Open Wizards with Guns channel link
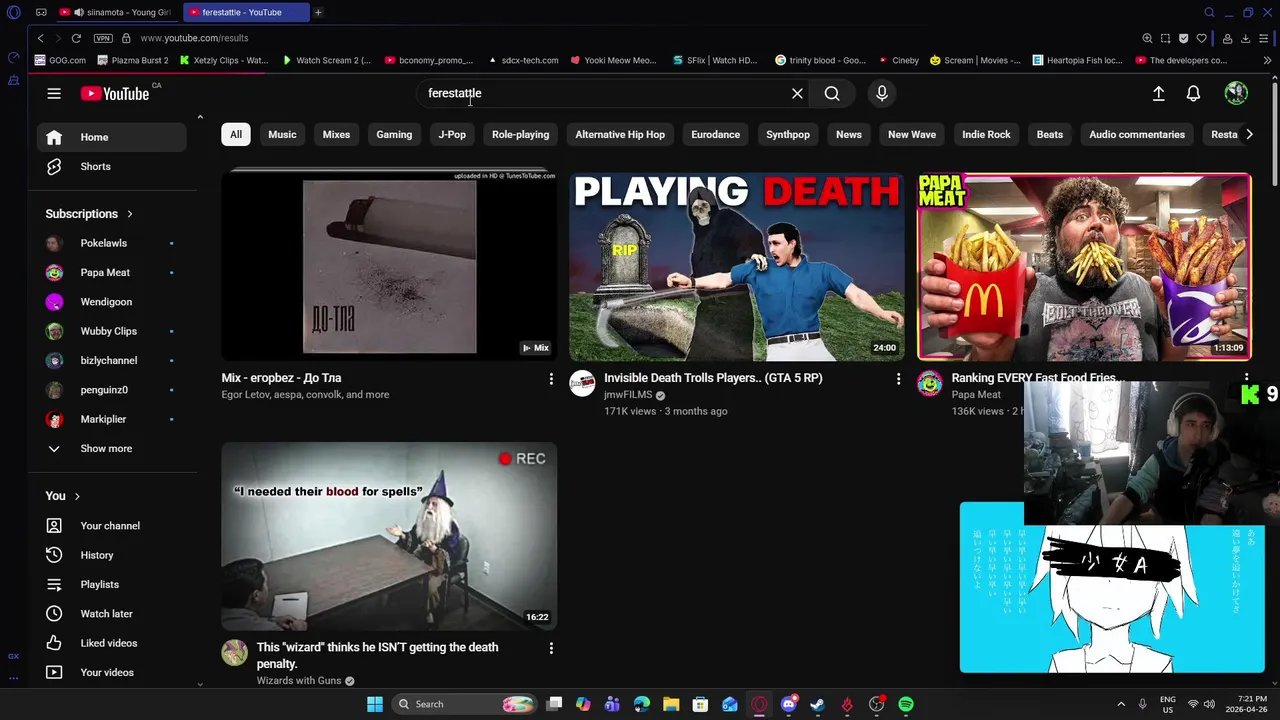Screen dimensions: 1280x720 [299, 681]
